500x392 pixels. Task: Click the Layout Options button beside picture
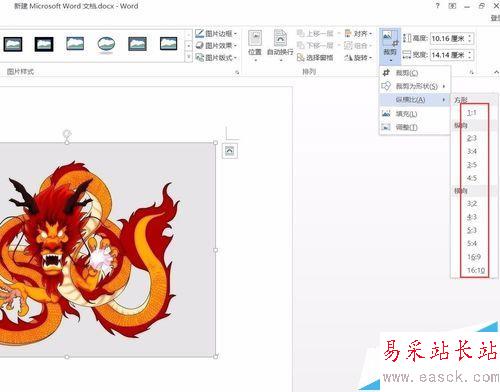(x=230, y=151)
